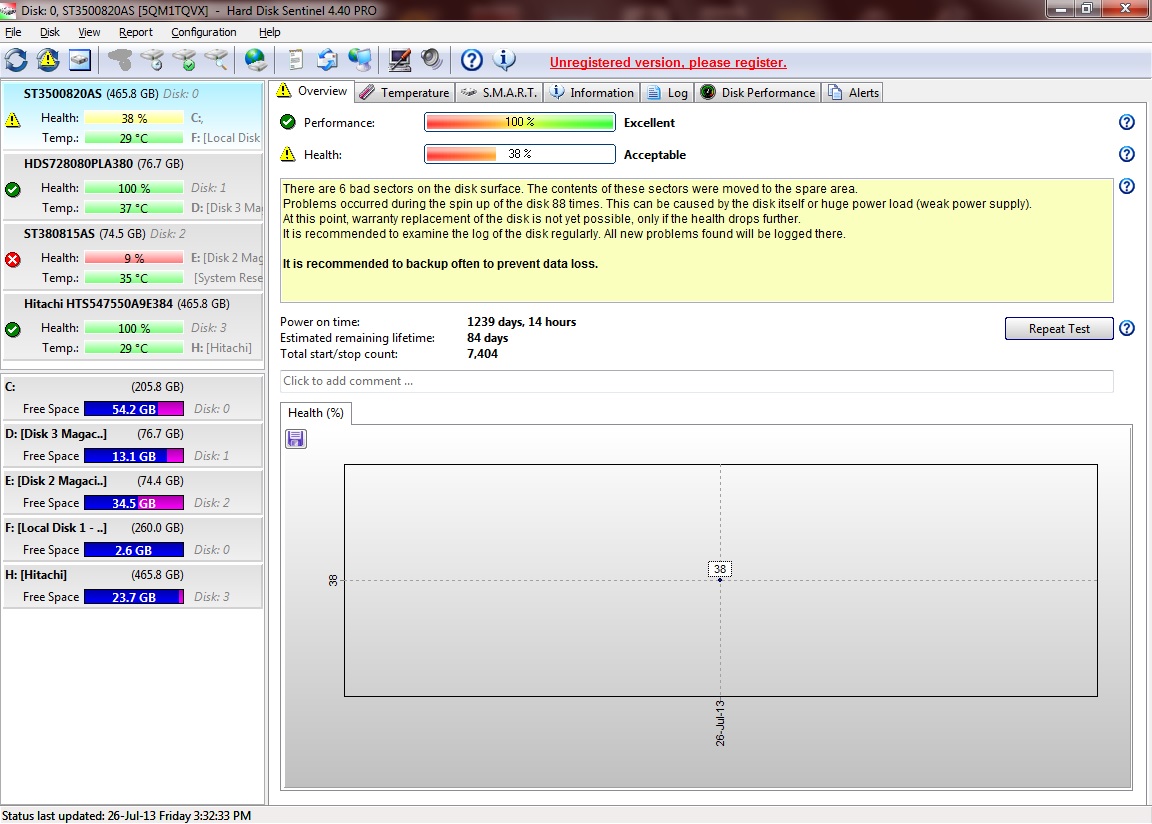This screenshot has width=1152, height=824.
Task: Click the send report email icon
Action: [328, 60]
